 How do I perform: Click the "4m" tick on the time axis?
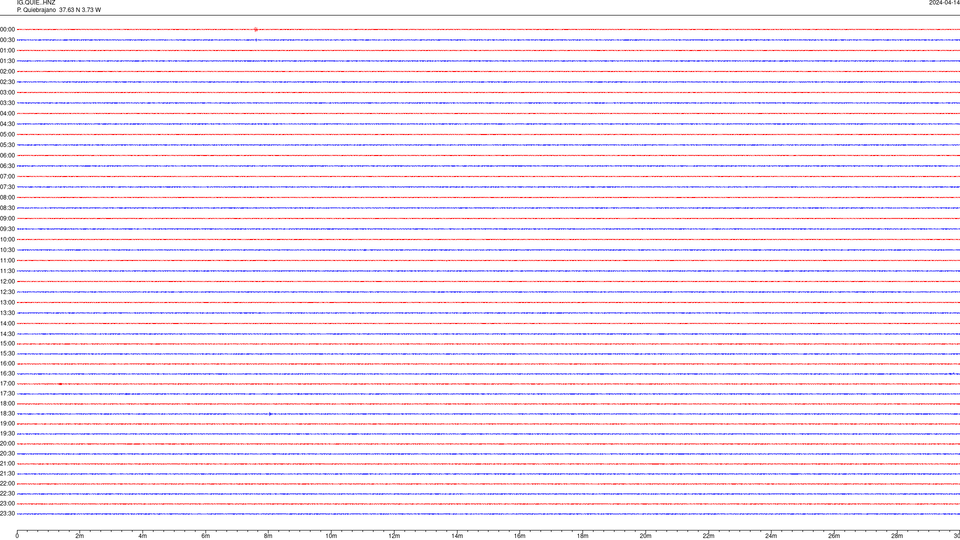click(x=143, y=536)
